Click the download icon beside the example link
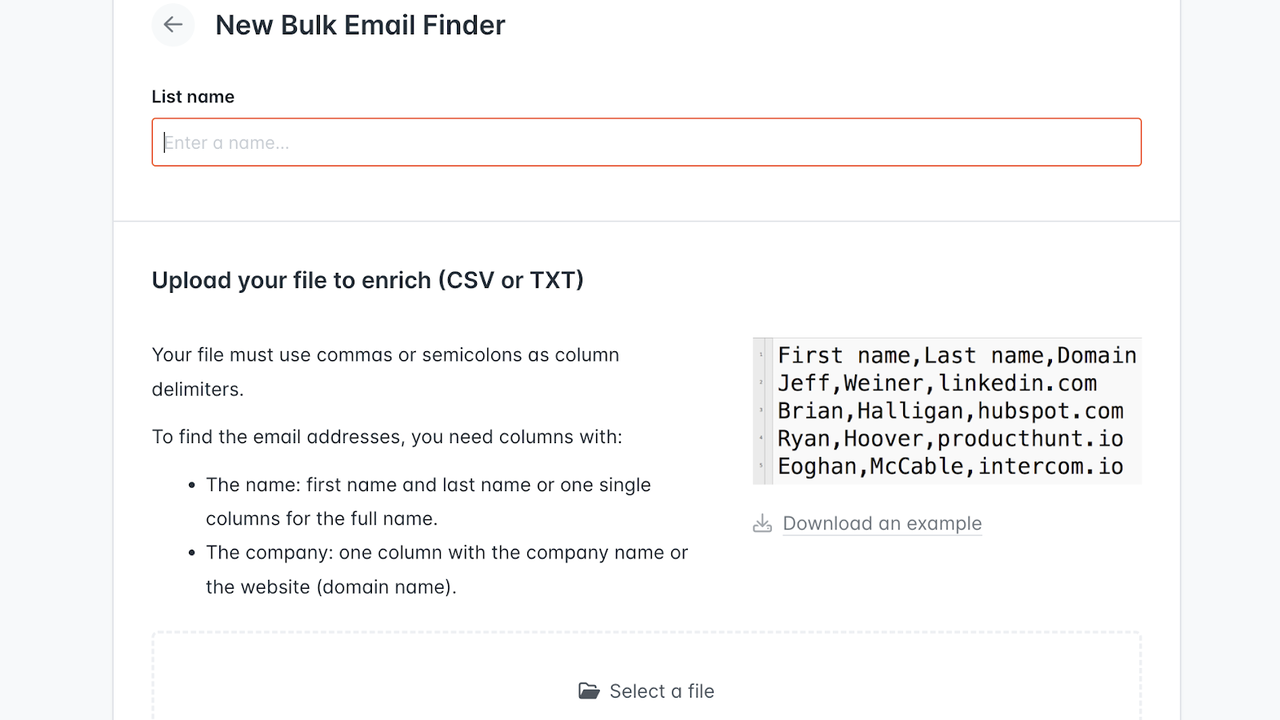1280x720 pixels. click(762, 523)
